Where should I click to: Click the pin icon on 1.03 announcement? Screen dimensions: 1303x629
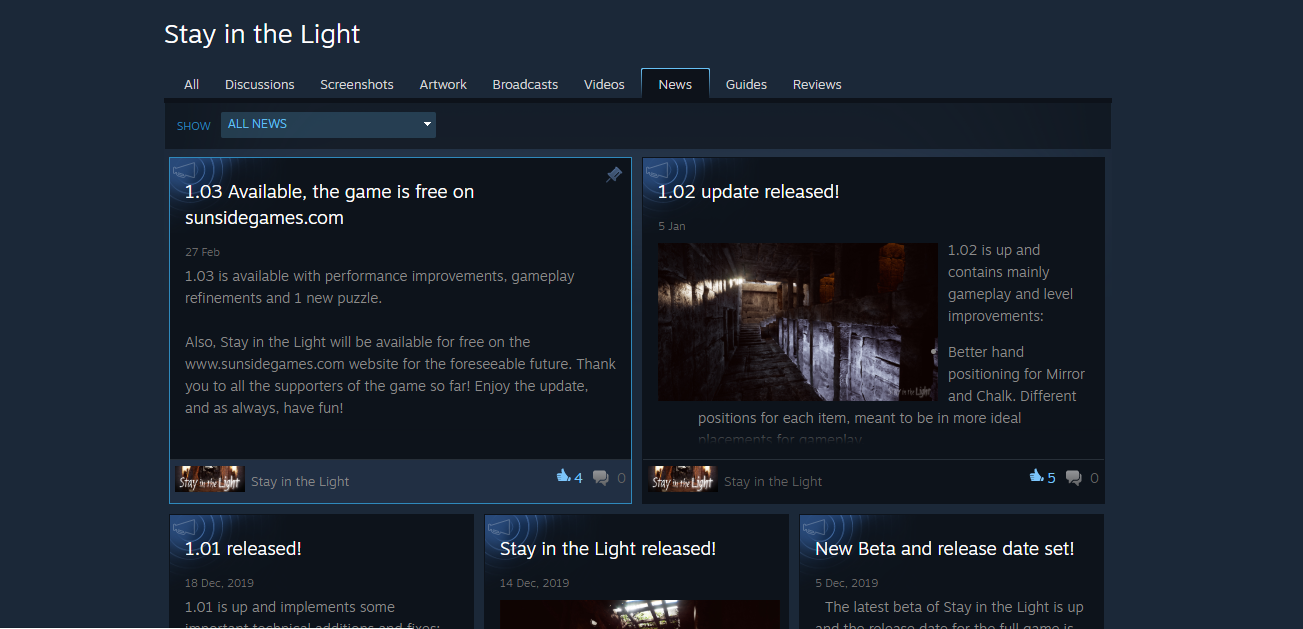coord(614,175)
